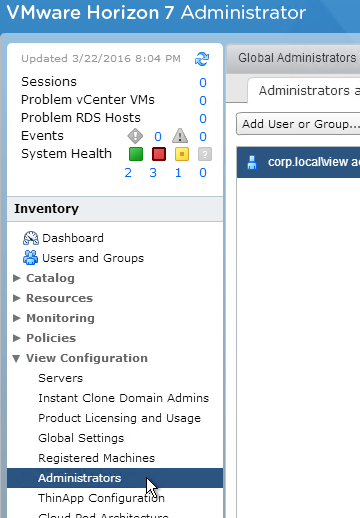Image resolution: width=360 pixels, height=518 pixels.
Task: Click the triangle warning Events icon
Action: (180, 136)
